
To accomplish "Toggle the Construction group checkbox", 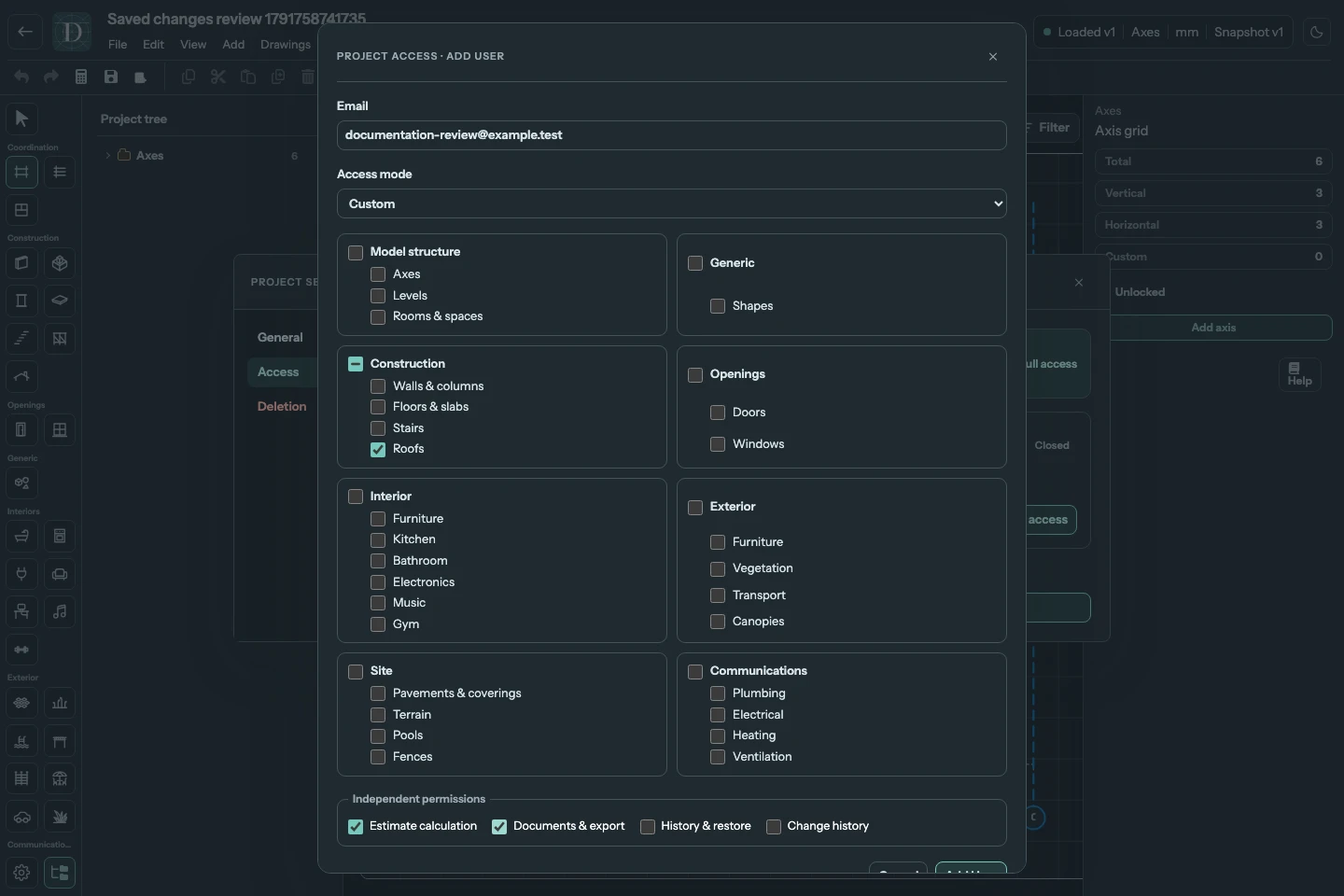I will tap(356, 364).
